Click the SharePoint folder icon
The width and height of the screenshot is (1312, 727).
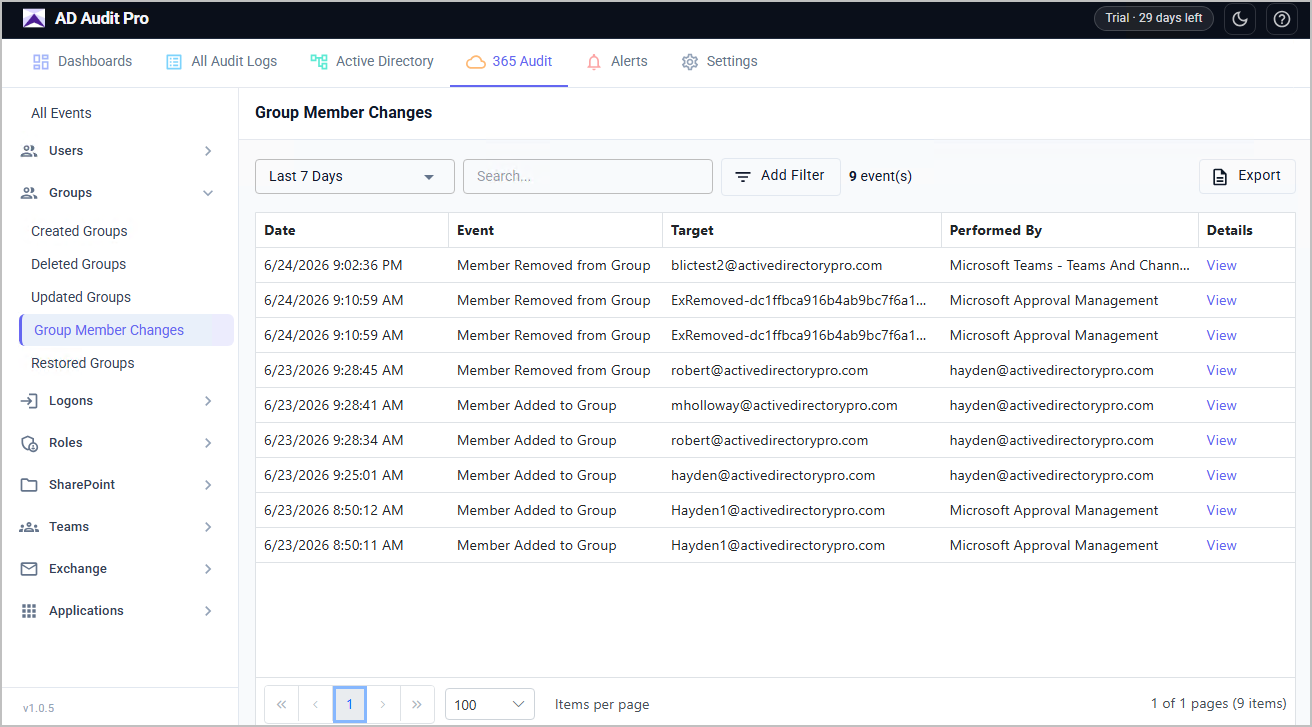[29, 485]
